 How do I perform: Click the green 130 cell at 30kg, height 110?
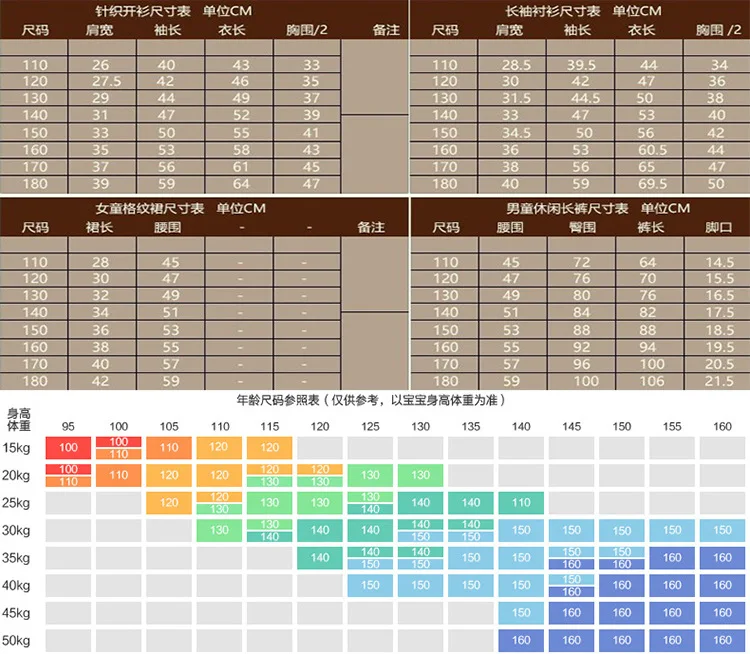[x=219, y=531]
